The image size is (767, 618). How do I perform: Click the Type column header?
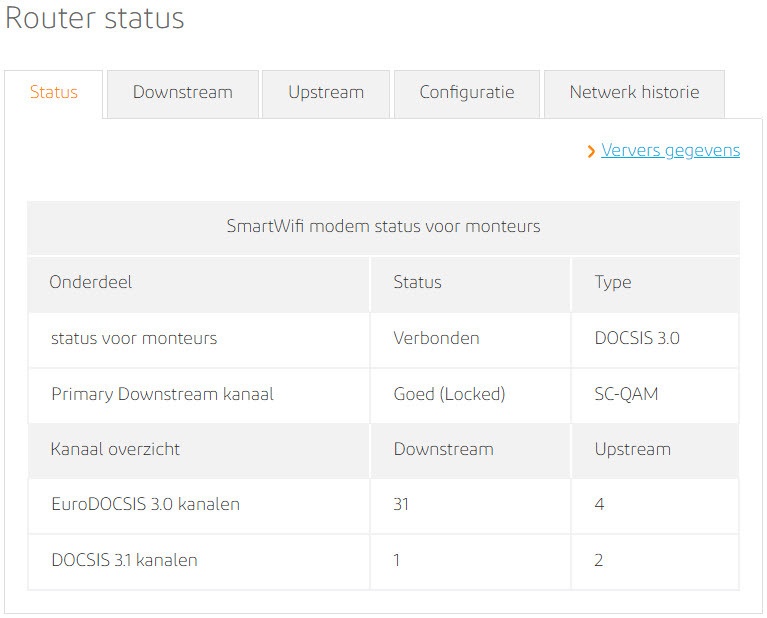(x=613, y=282)
